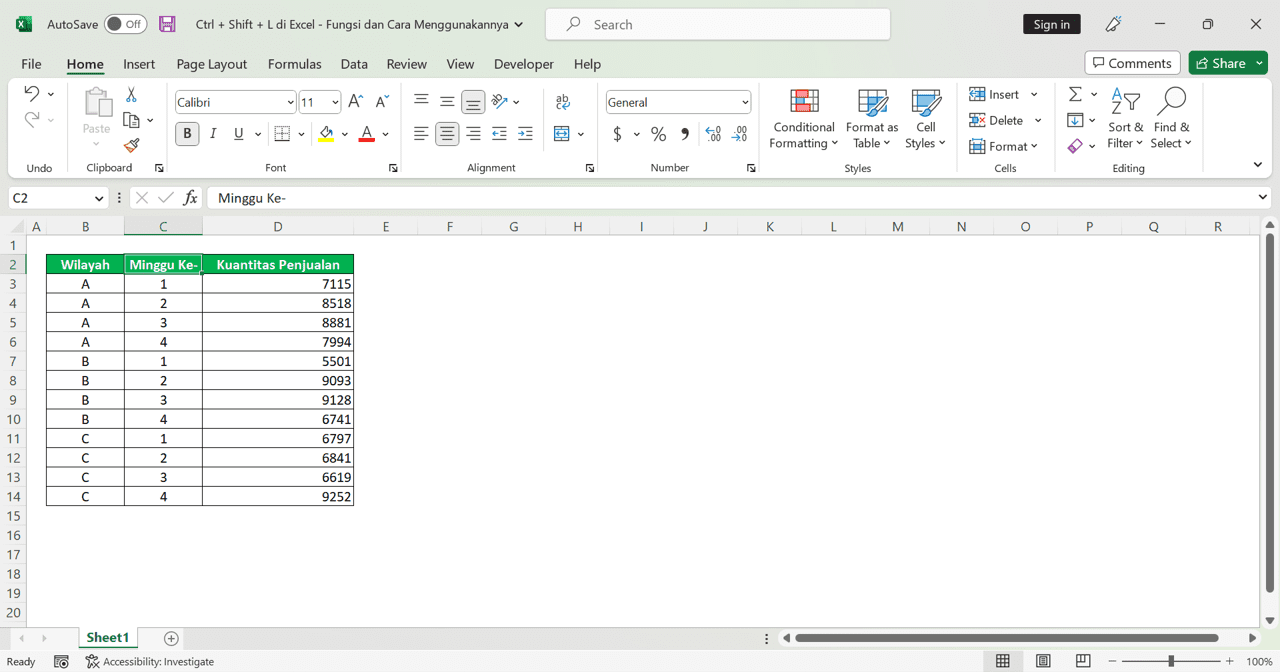Toggle the AutoSave switch
1280x672 pixels.
(x=126, y=24)
